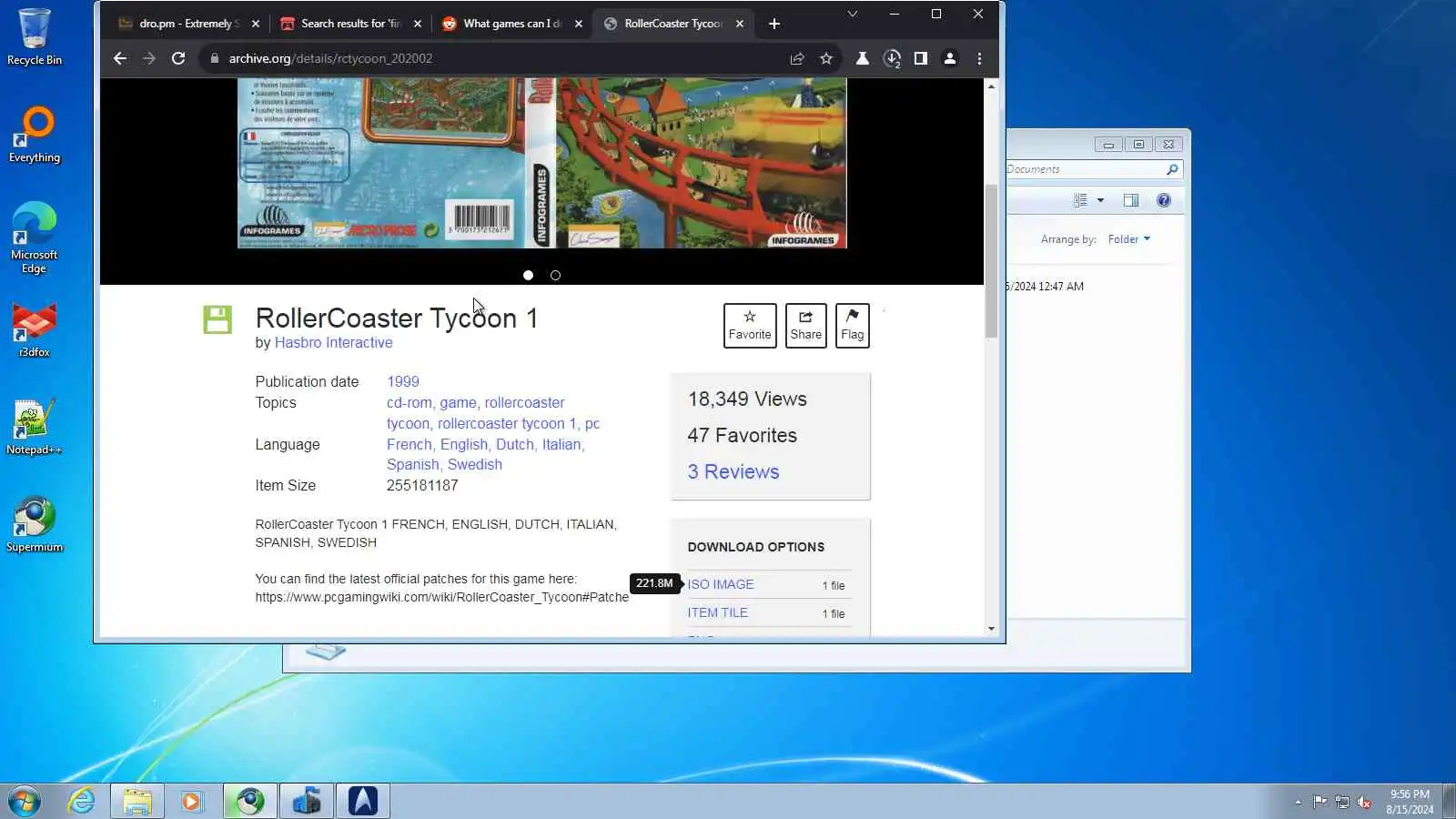Click the scroll down arrow of the page

(x=991, y=629)
